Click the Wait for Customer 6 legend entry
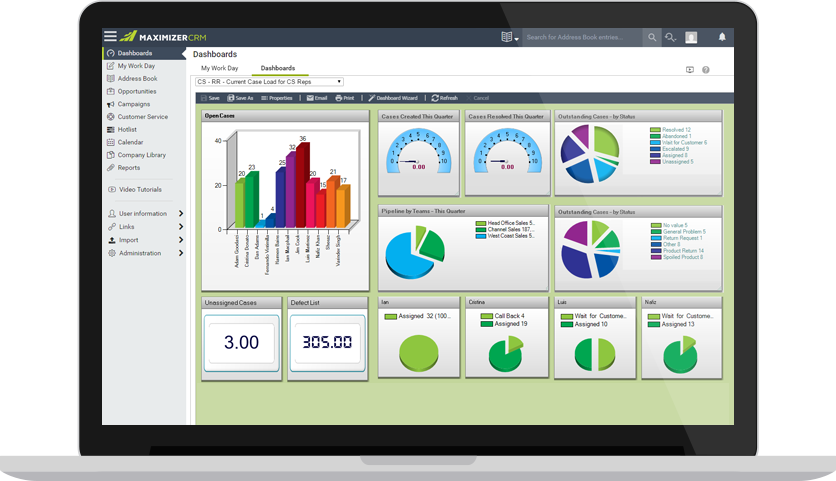The image size is (836, 481). point(679,143)
